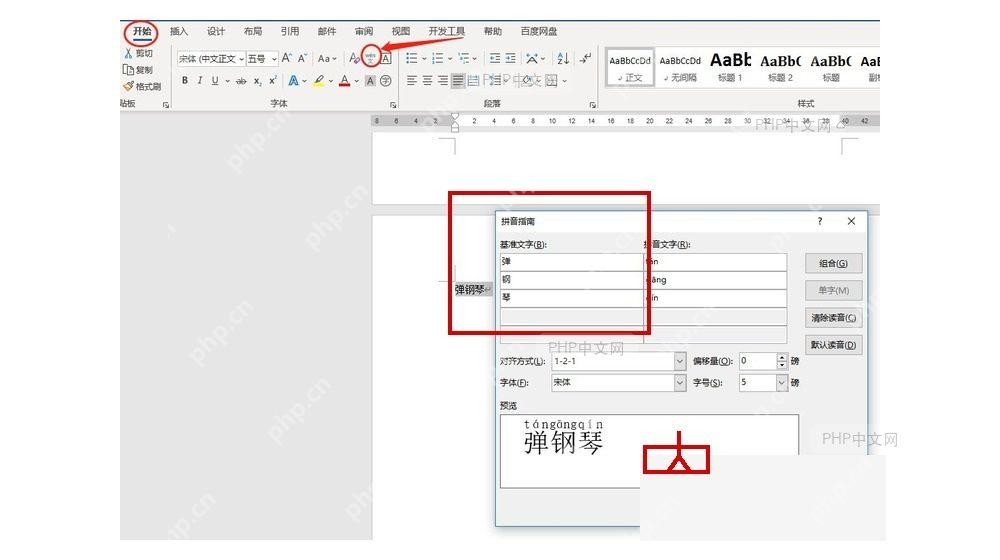Toggle show paragraph marks icon
Image resolution: width=1000 pixels, height=560 pixels.
click(x=585, y=59)
